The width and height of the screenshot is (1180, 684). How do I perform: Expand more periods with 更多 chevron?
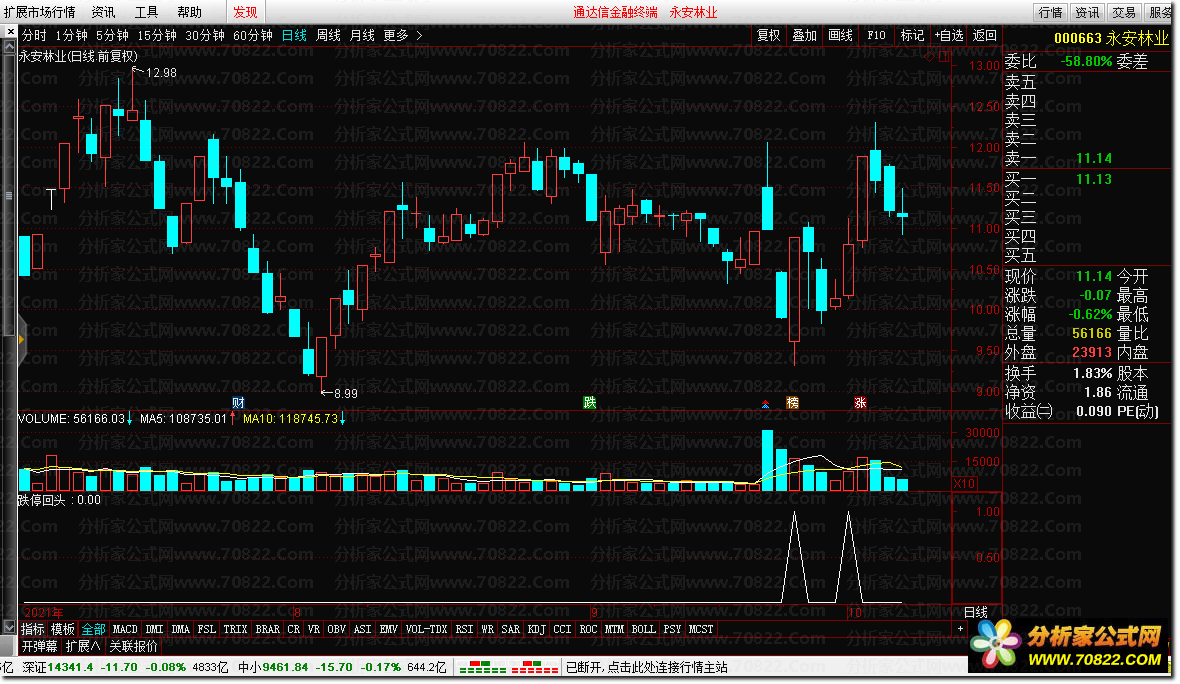click(x=419, y=35)
